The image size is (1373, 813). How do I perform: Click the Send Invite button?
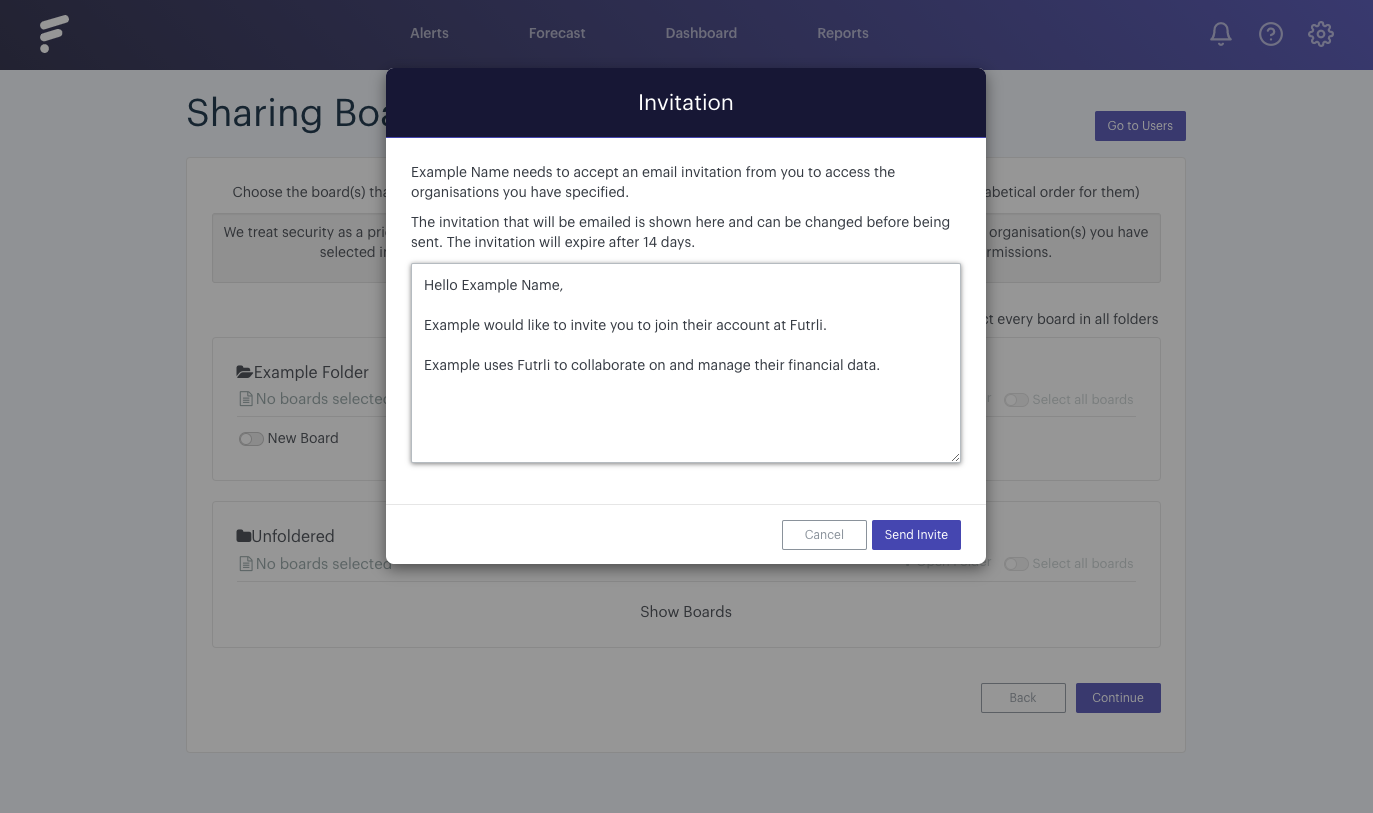tap(916, 535)
